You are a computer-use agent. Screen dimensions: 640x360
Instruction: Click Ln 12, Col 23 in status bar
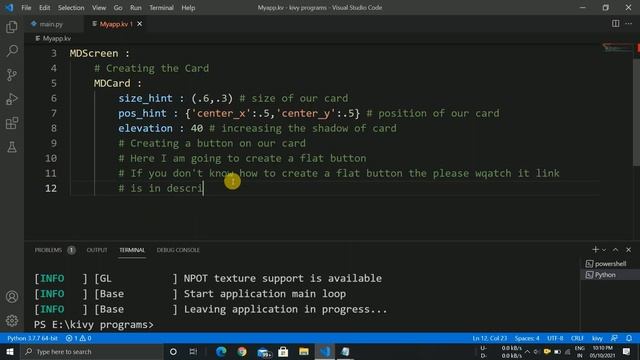tap(489, 338)
